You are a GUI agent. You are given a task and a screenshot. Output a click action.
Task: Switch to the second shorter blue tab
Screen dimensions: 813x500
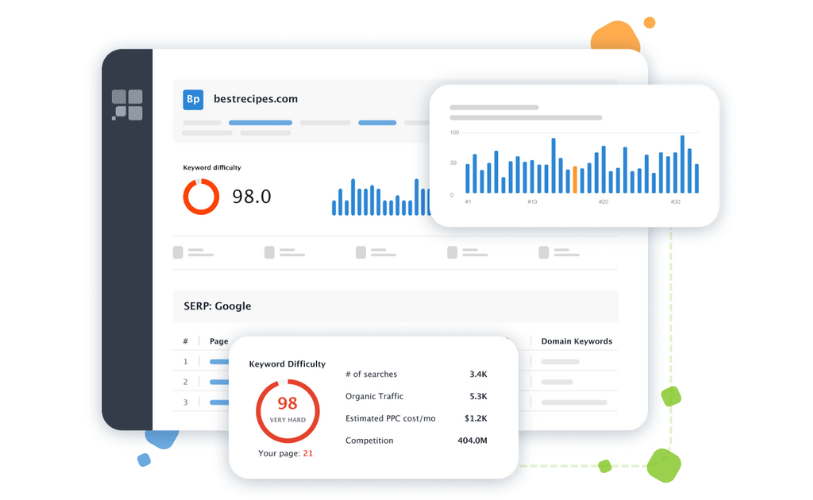[377, 123]
